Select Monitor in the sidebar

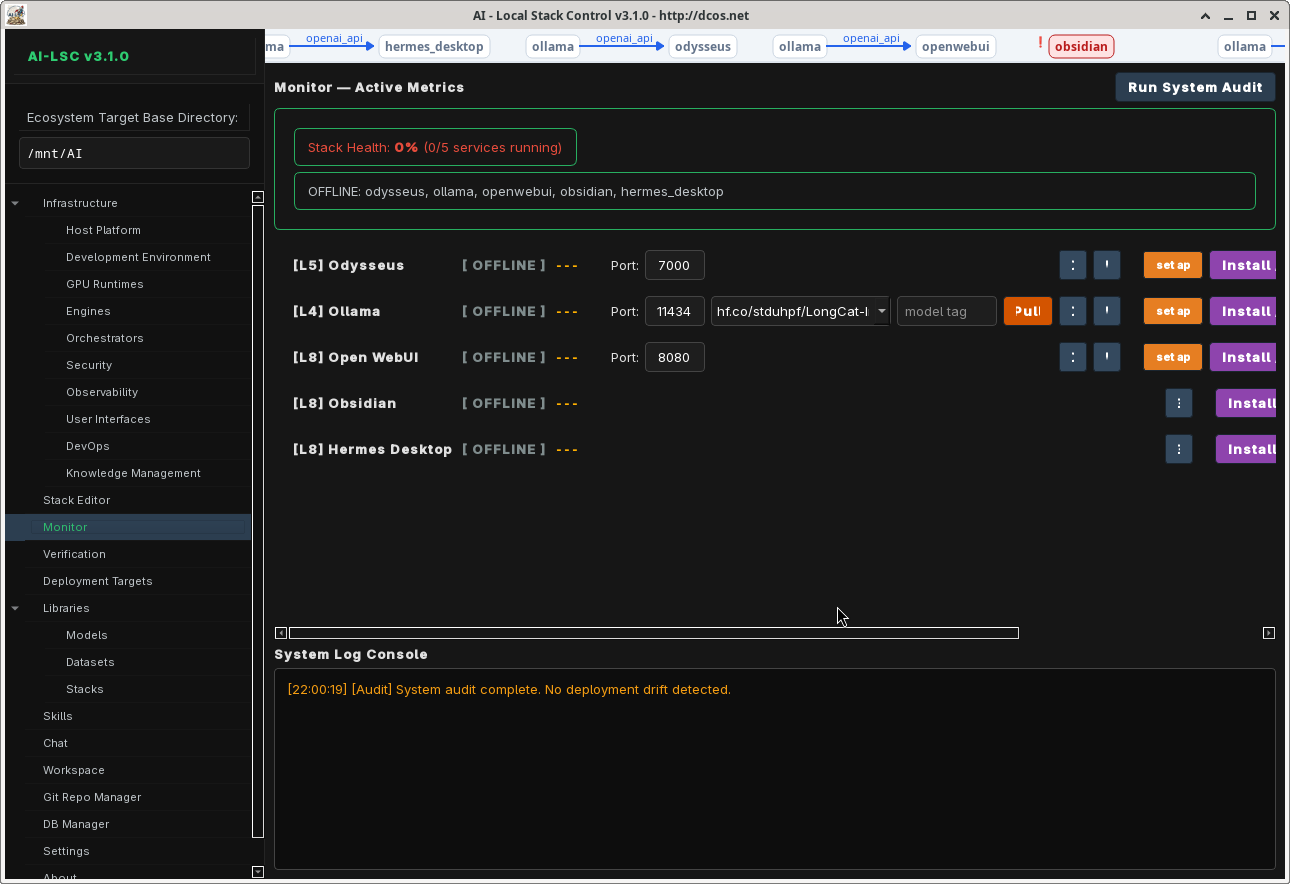128,527
